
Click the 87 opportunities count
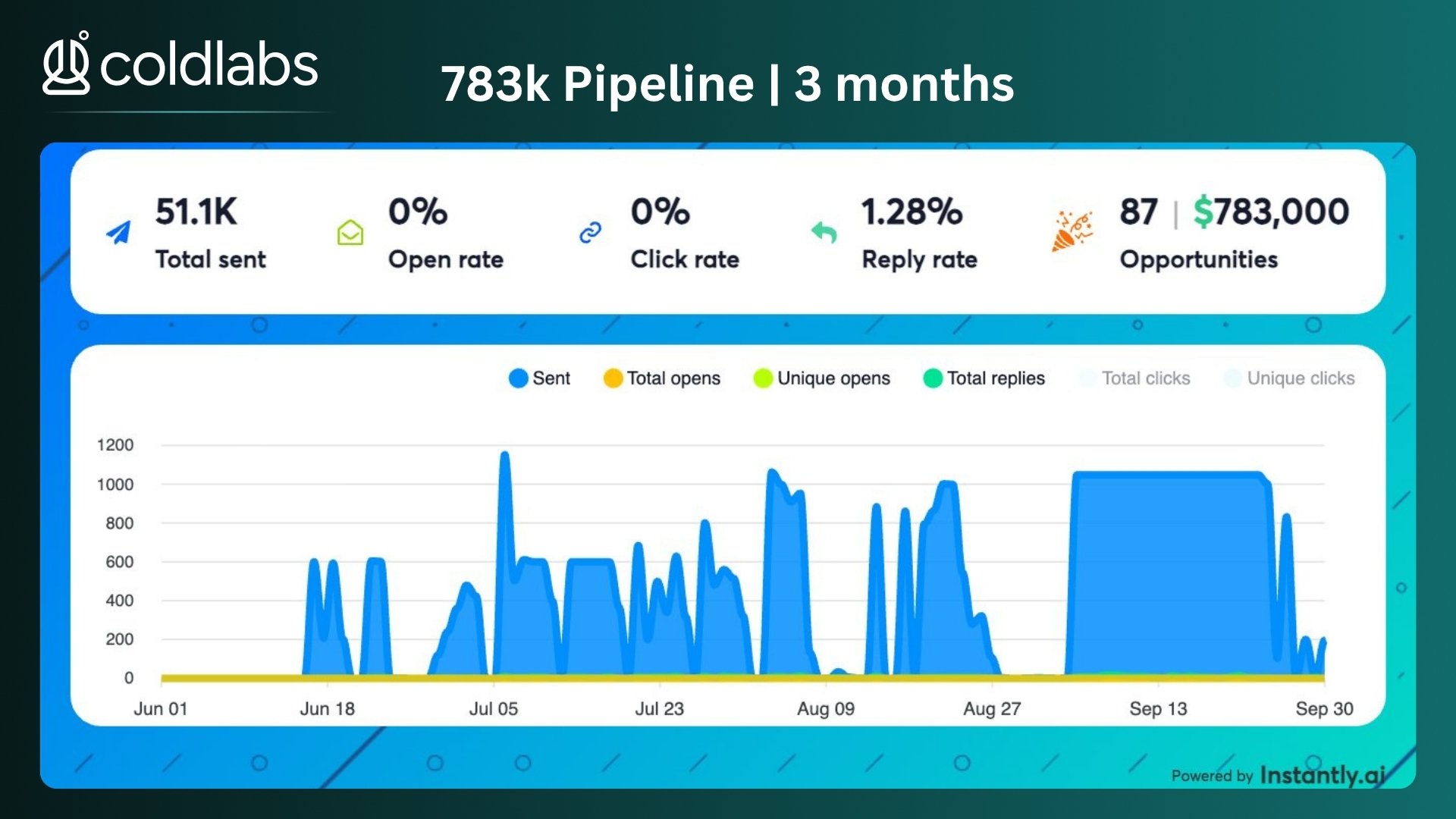pyautogui.click(x=1139, y=212)
